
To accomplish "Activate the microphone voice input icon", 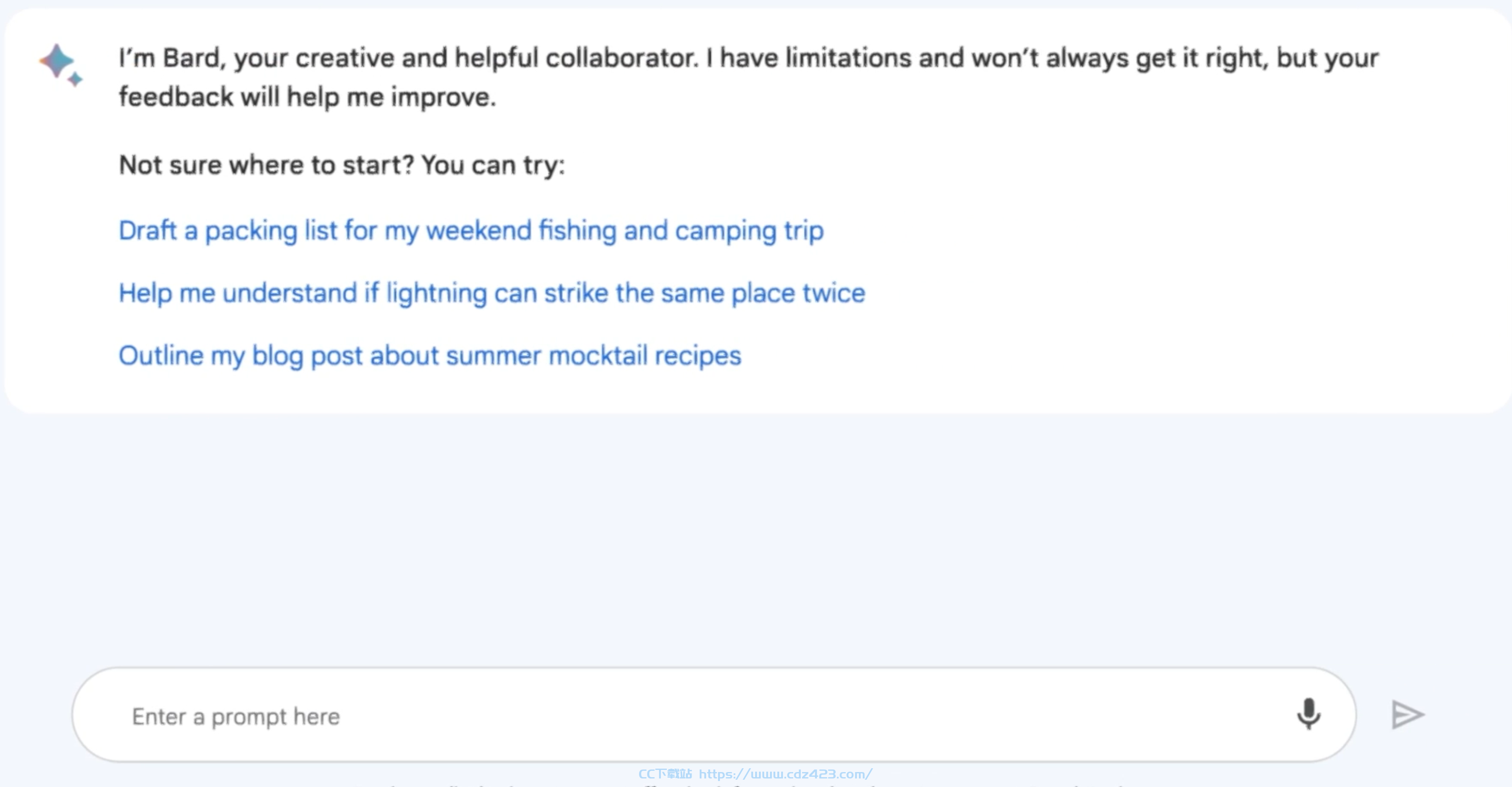I will click(x=1308, y=714).
